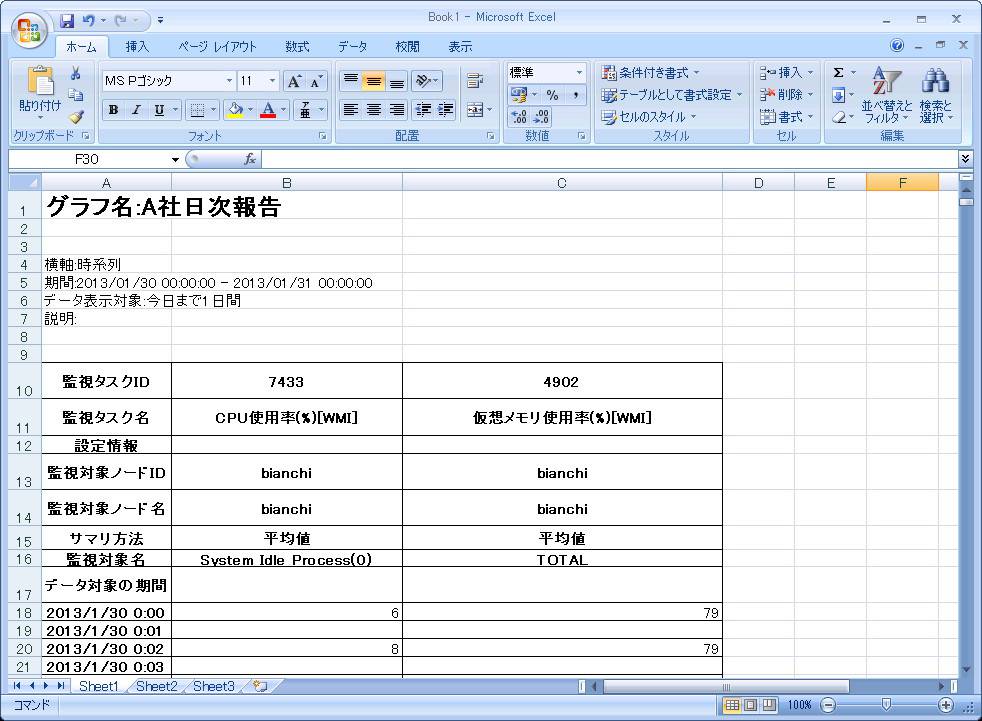Decrease decimal places
This screenshot has width=982, height=721.
(542, 117)
